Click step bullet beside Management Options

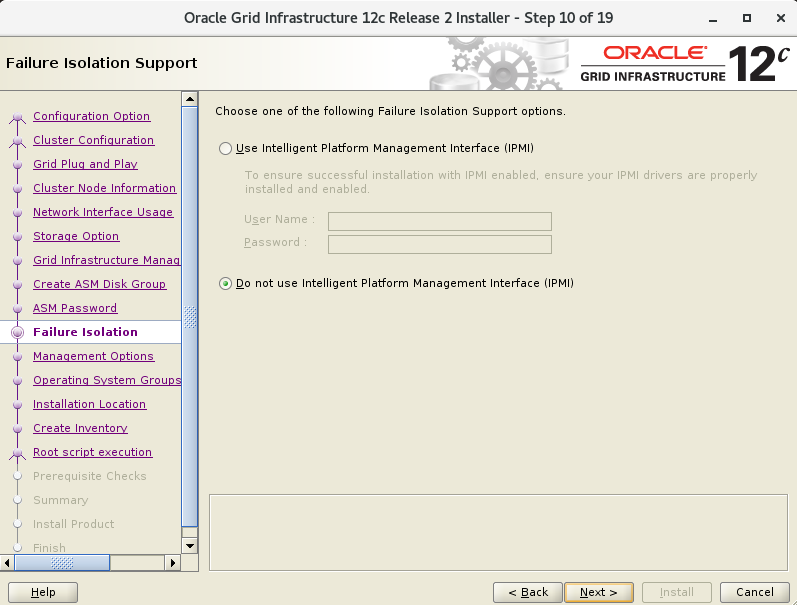17,356
